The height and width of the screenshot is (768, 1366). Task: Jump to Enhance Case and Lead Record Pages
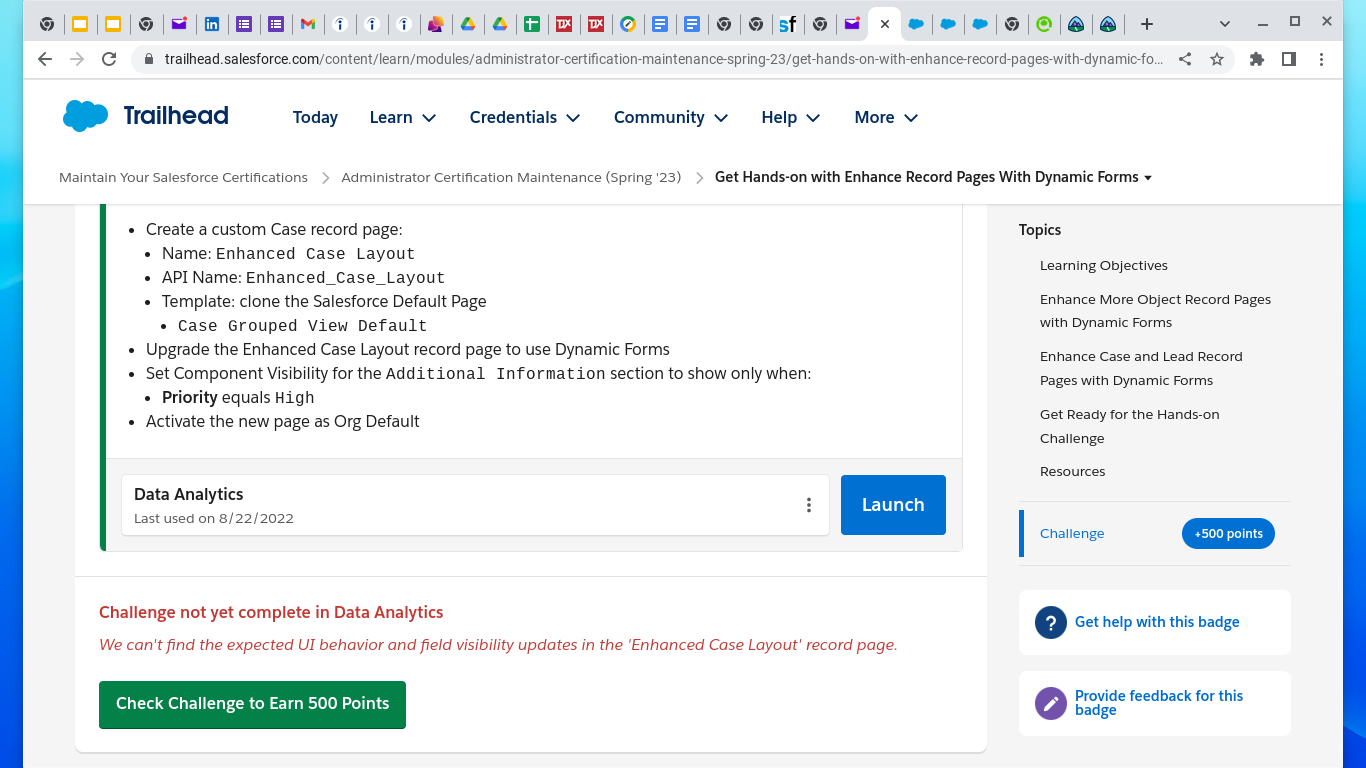[1141, 368]
